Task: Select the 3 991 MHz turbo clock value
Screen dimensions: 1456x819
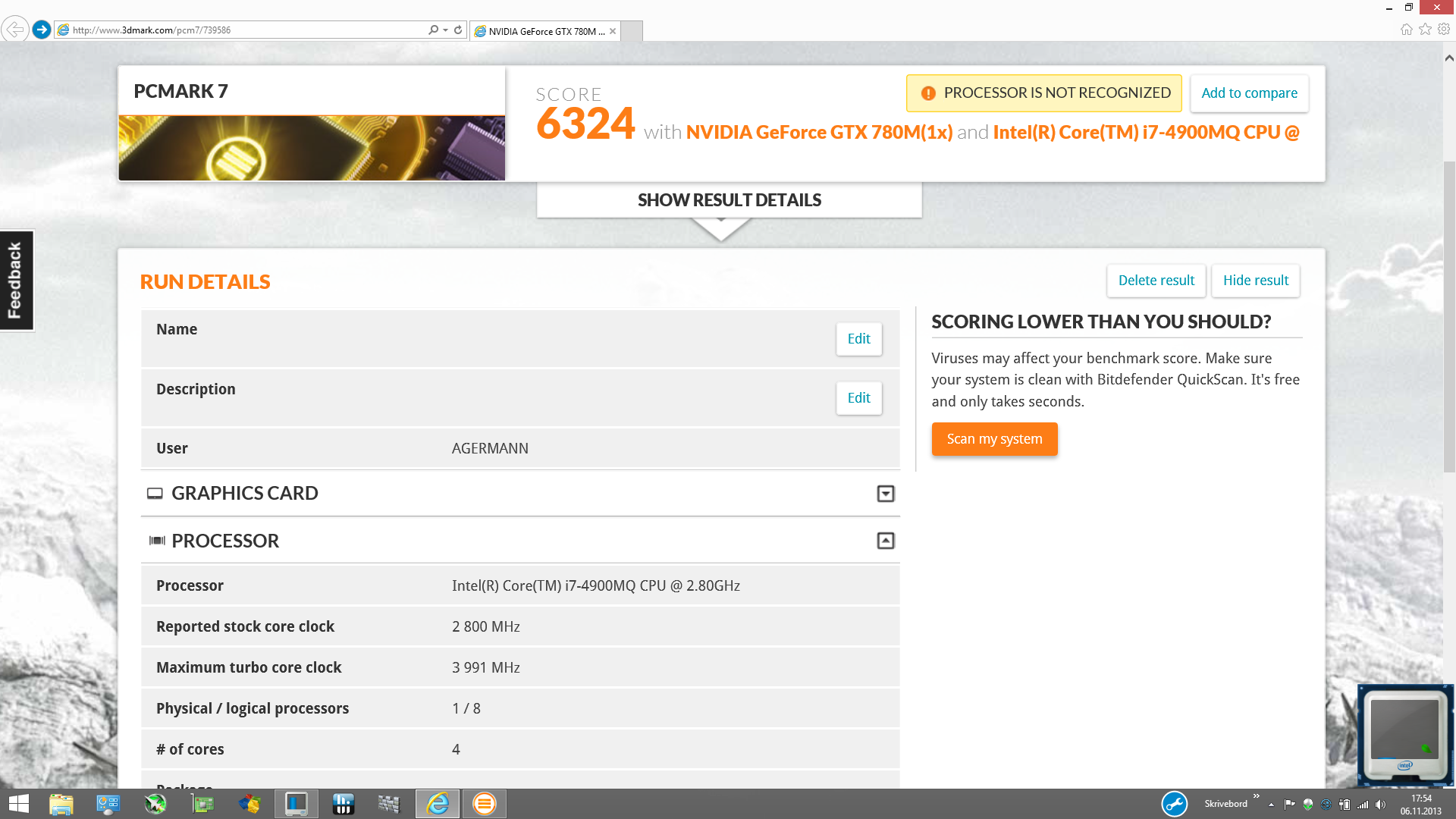Action: [485, 667]
